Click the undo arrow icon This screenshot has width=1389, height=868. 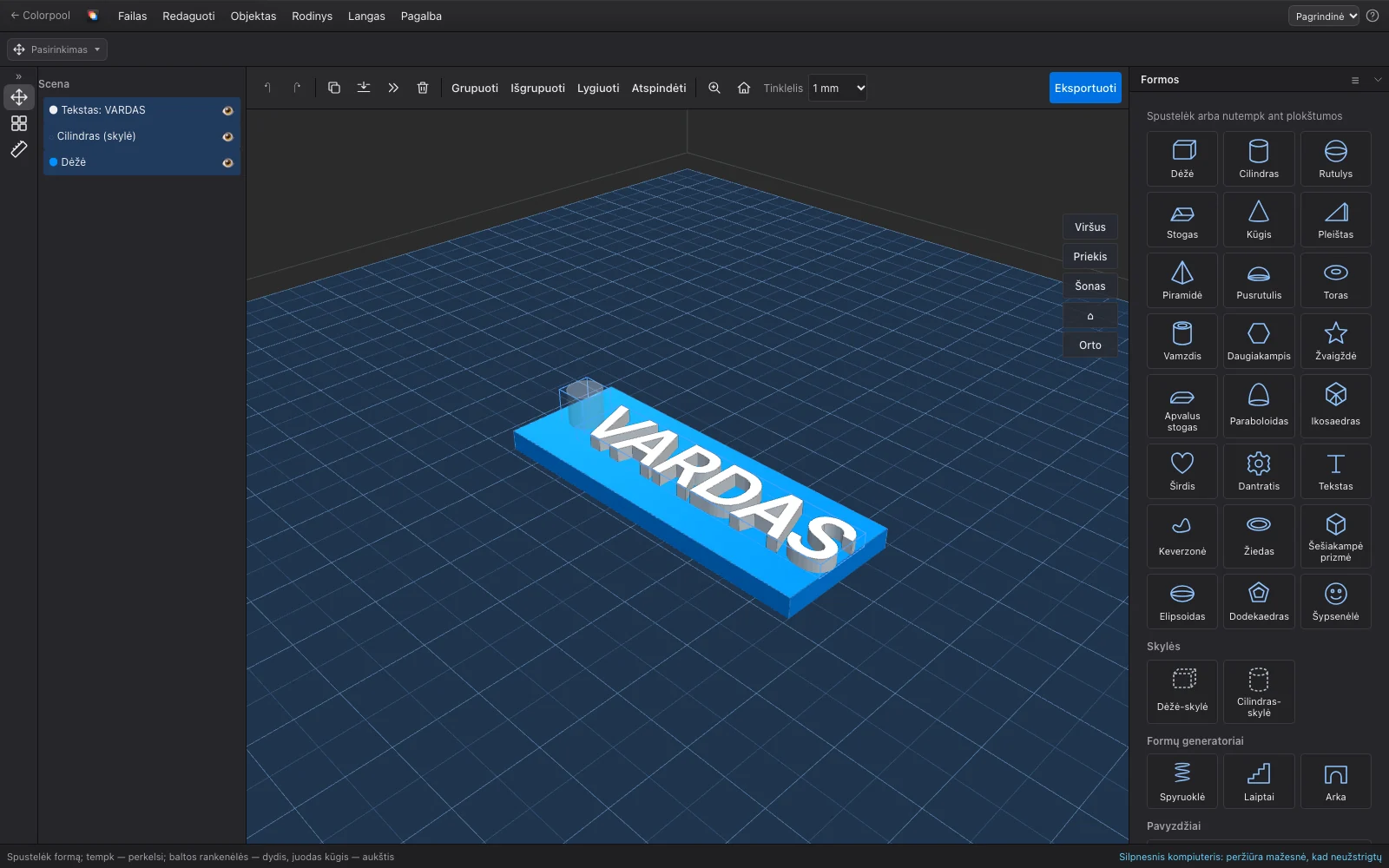(268, 88)
